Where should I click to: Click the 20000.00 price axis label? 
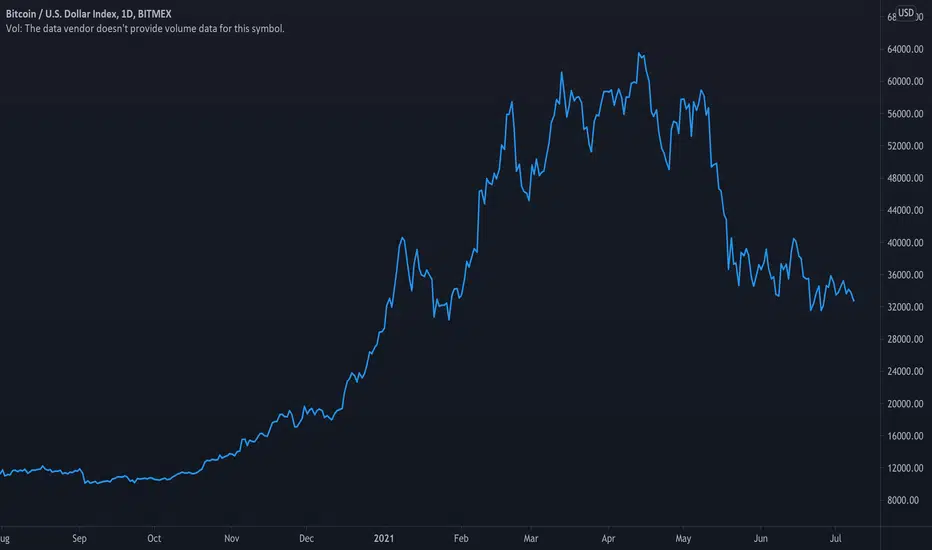(905, 404)
